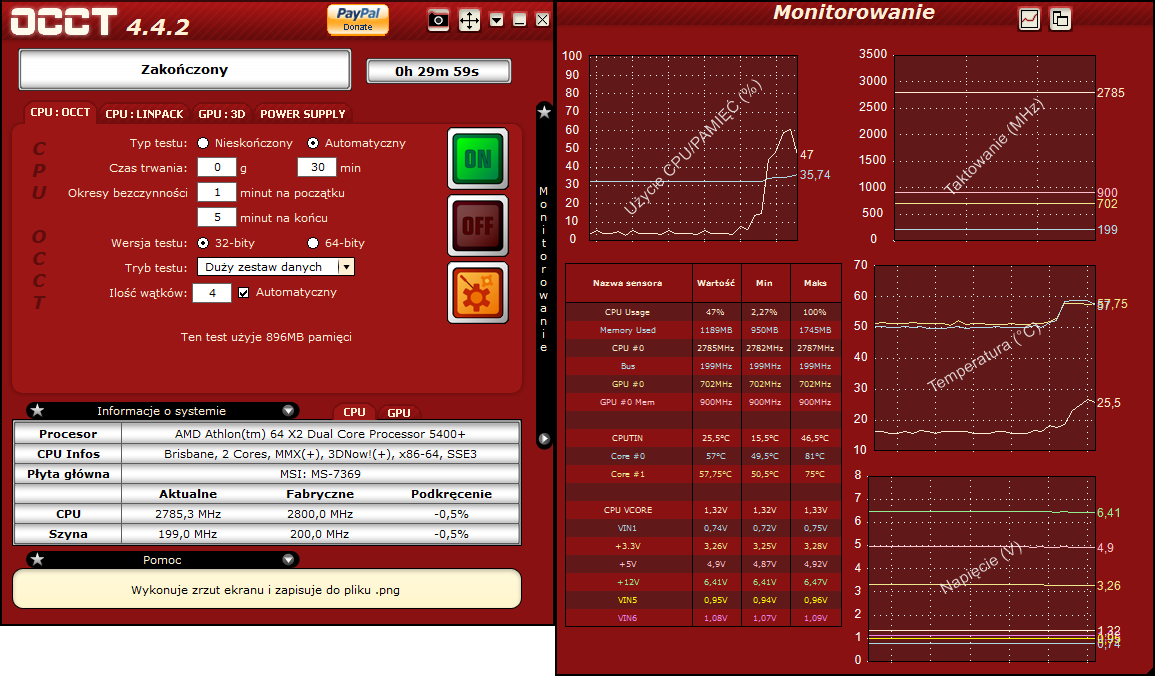1155x676 pixels.
Task: Click the Memory Used sensor row
Action: coord(703,330)
